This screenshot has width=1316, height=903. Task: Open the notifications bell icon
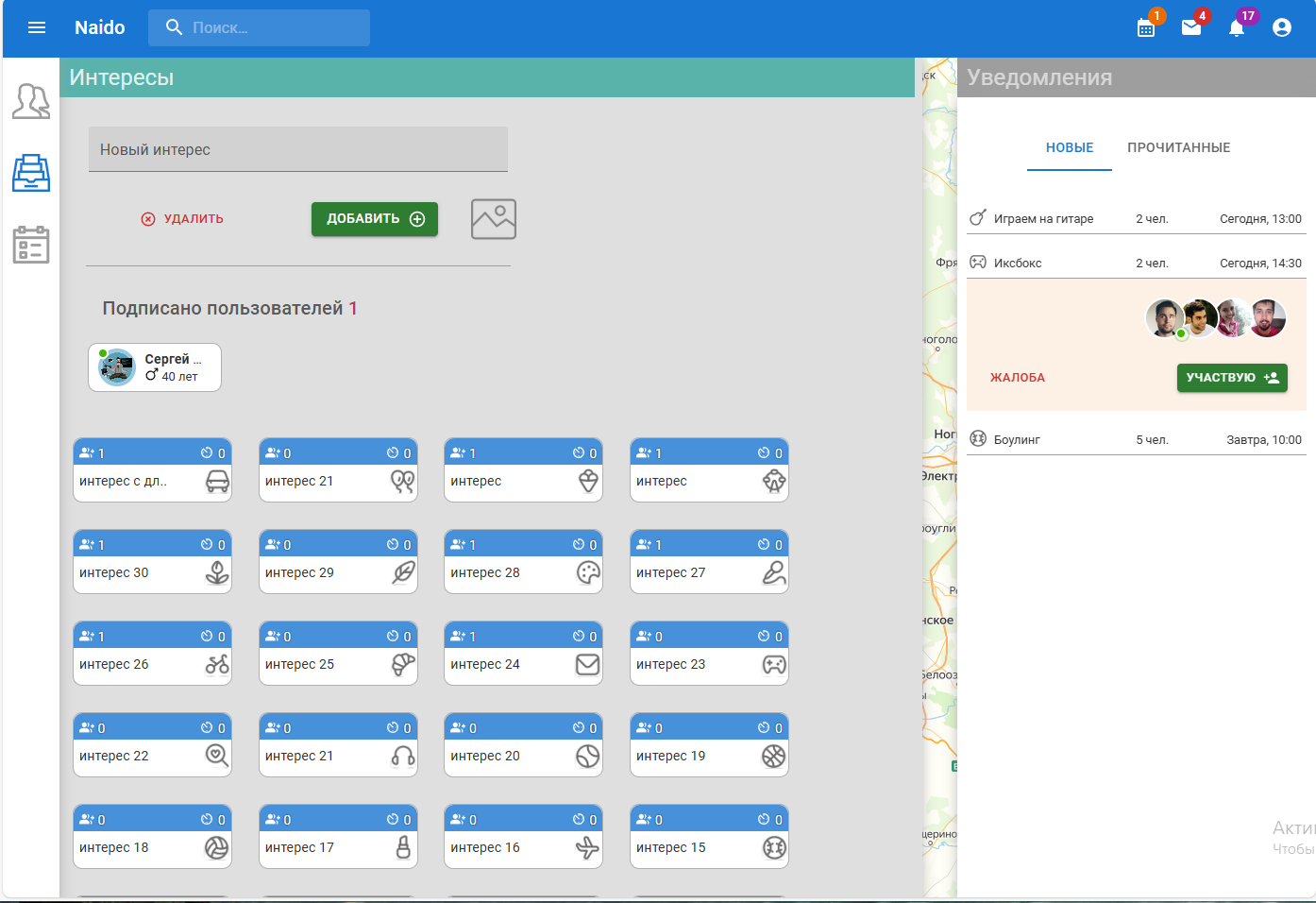coord(1237,27)
